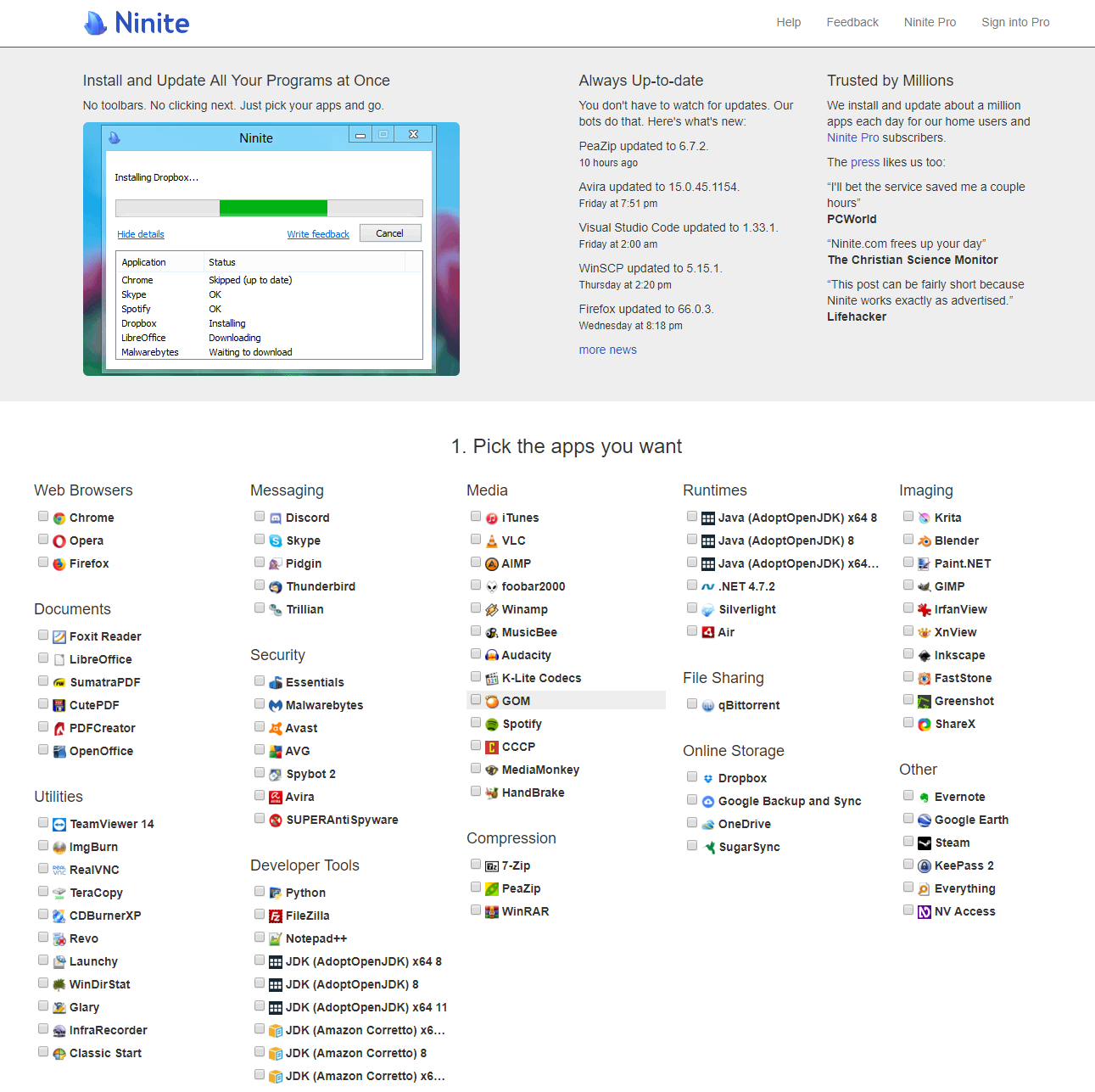
Task: Click the qBittorrent icon
Action: [708, 706]
